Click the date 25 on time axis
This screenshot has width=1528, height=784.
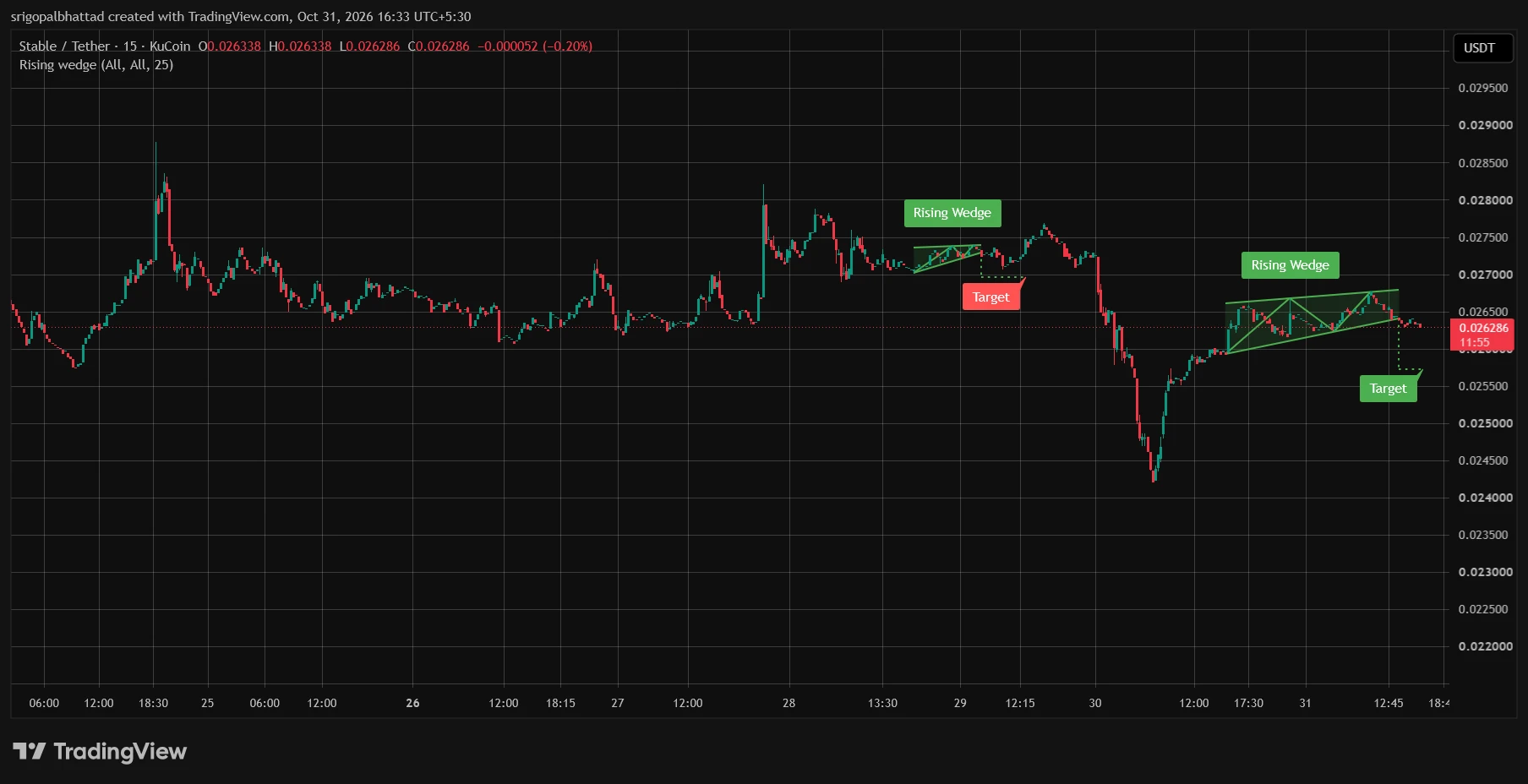pyautogui.click(x=208, y=703)
